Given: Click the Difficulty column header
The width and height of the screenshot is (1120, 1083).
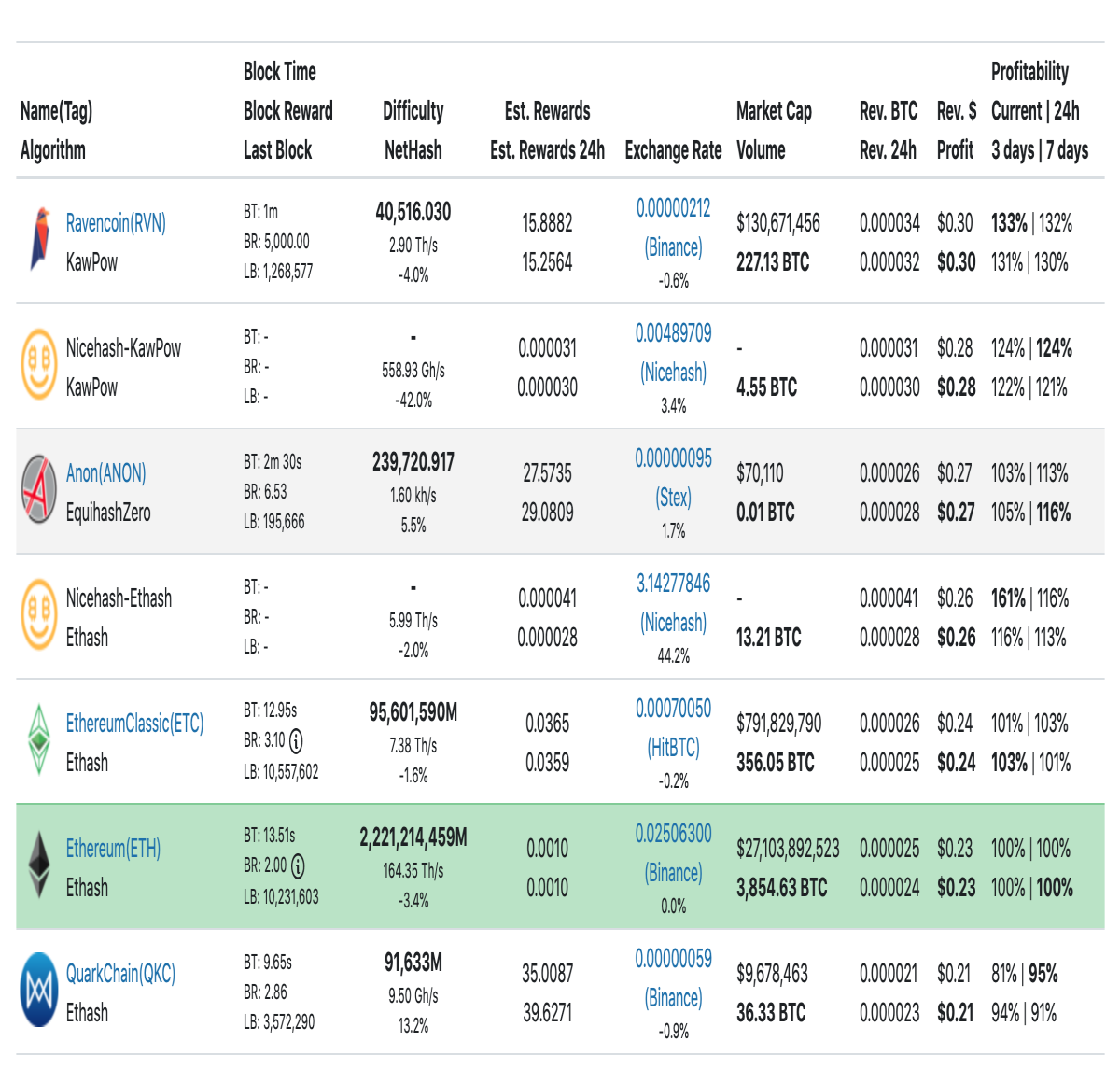Looking at the screenshot, I should click(413, 111).
